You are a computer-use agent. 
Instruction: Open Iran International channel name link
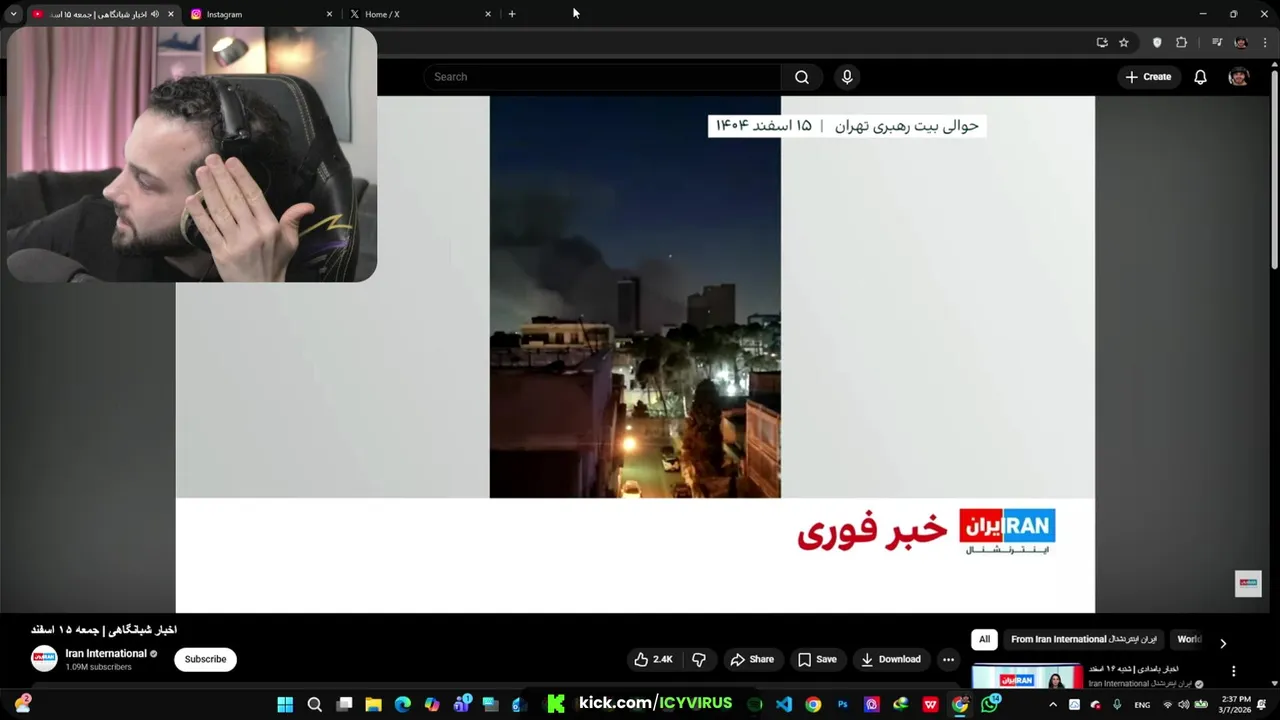point(106,653)
